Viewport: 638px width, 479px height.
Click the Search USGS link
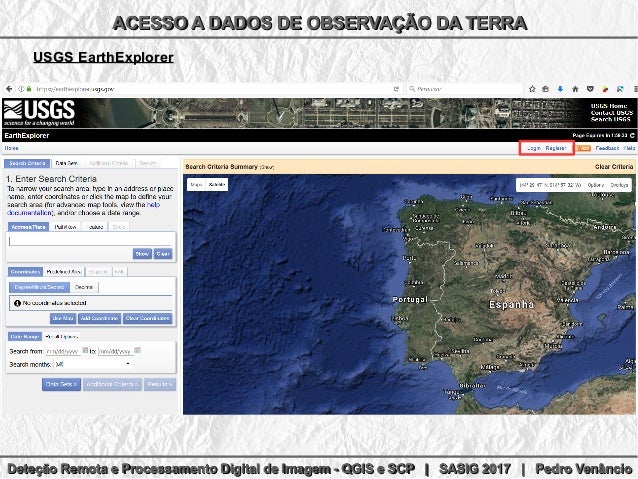point(610,119)
